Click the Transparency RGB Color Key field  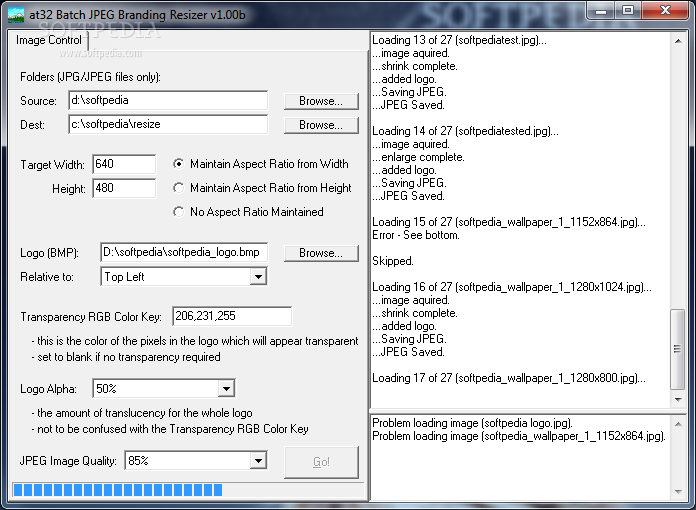(x=232, y=316)
